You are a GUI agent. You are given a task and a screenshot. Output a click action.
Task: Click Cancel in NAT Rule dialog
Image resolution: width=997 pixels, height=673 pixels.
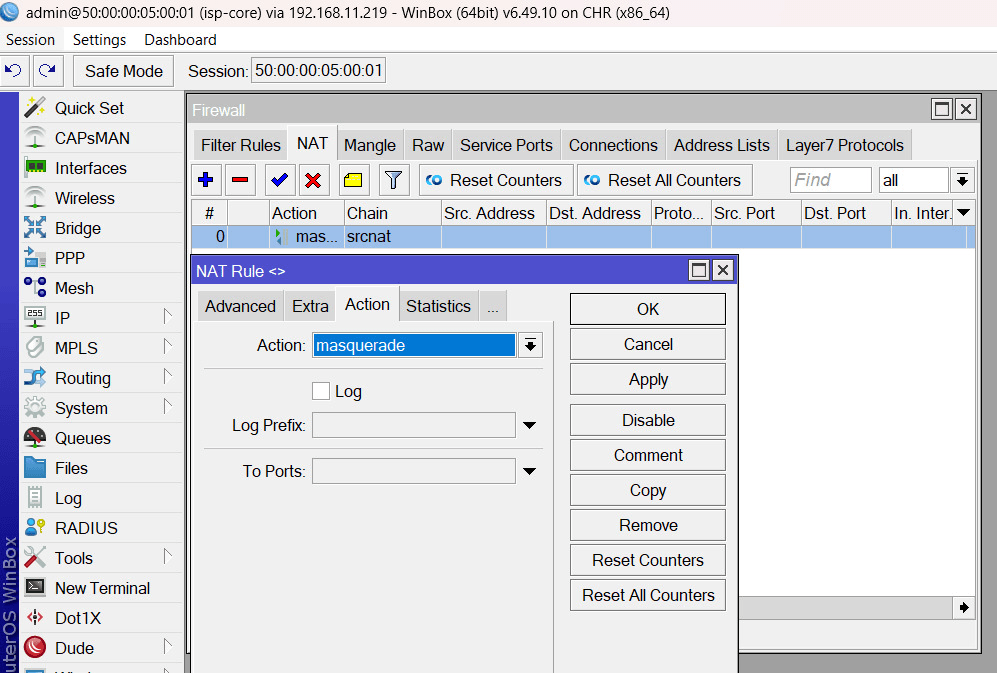coord(648,344)
